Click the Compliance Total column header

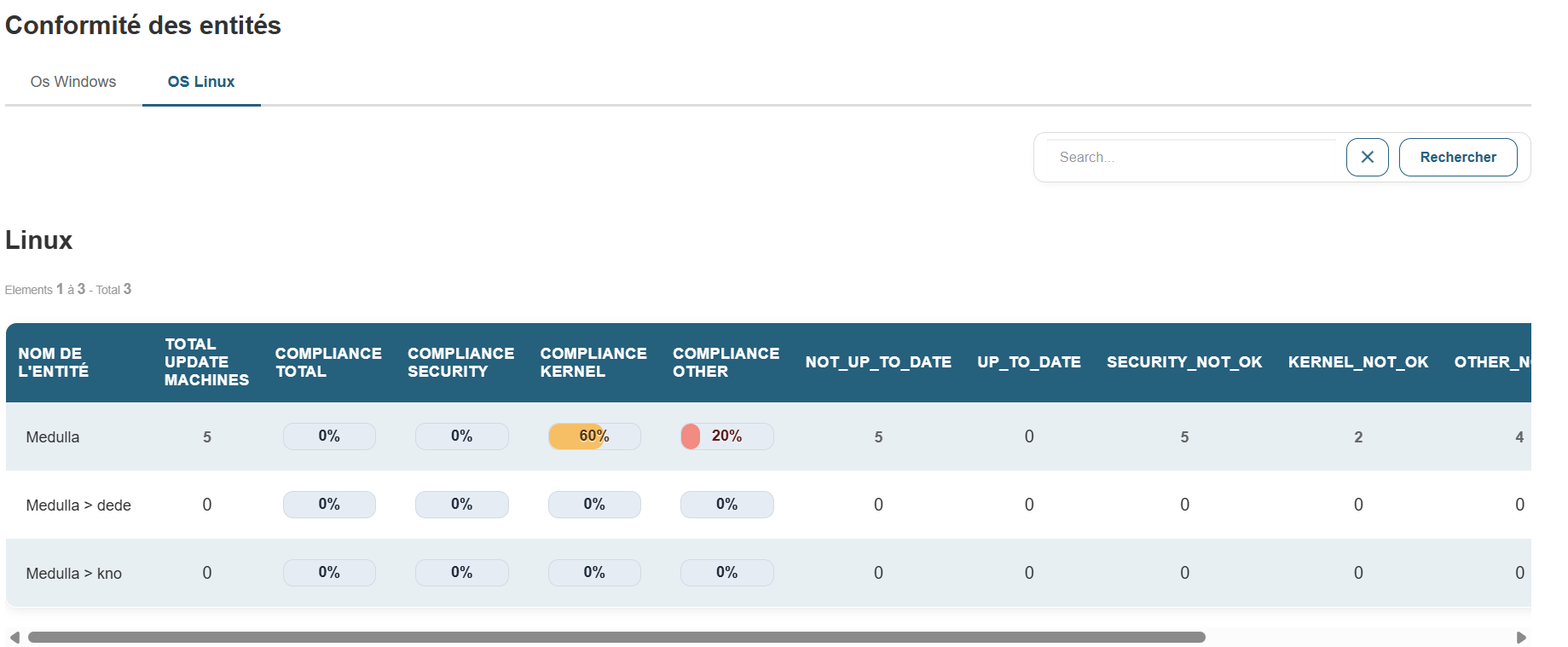[x=328, y=362]
